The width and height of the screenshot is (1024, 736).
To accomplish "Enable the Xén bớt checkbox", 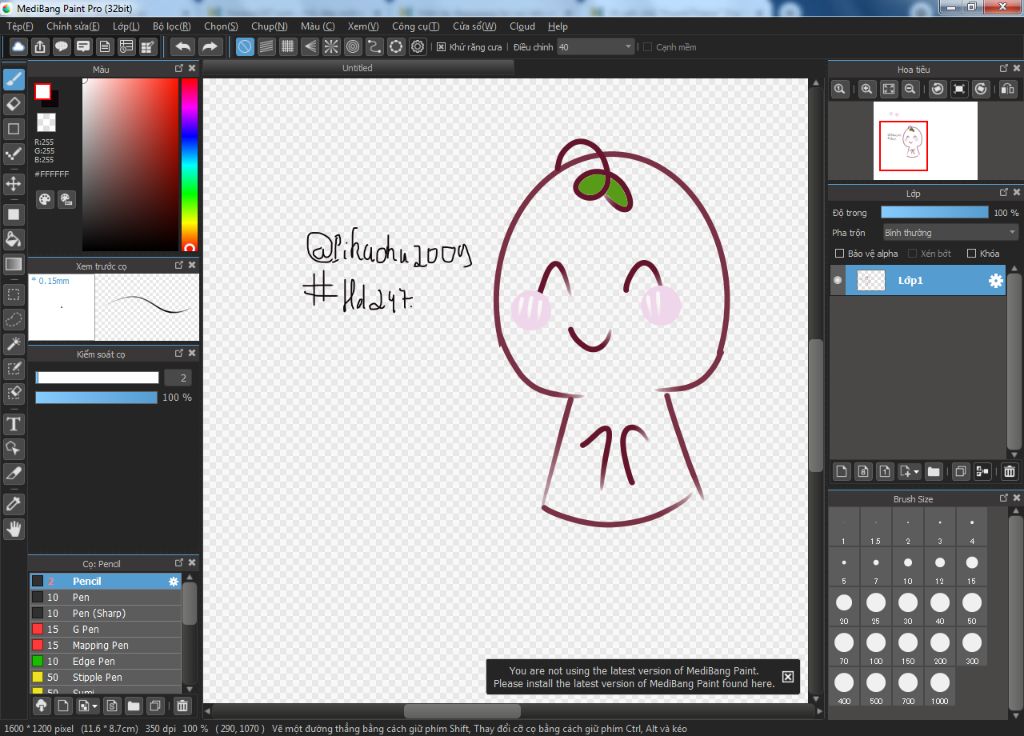I will click(913, 253).
